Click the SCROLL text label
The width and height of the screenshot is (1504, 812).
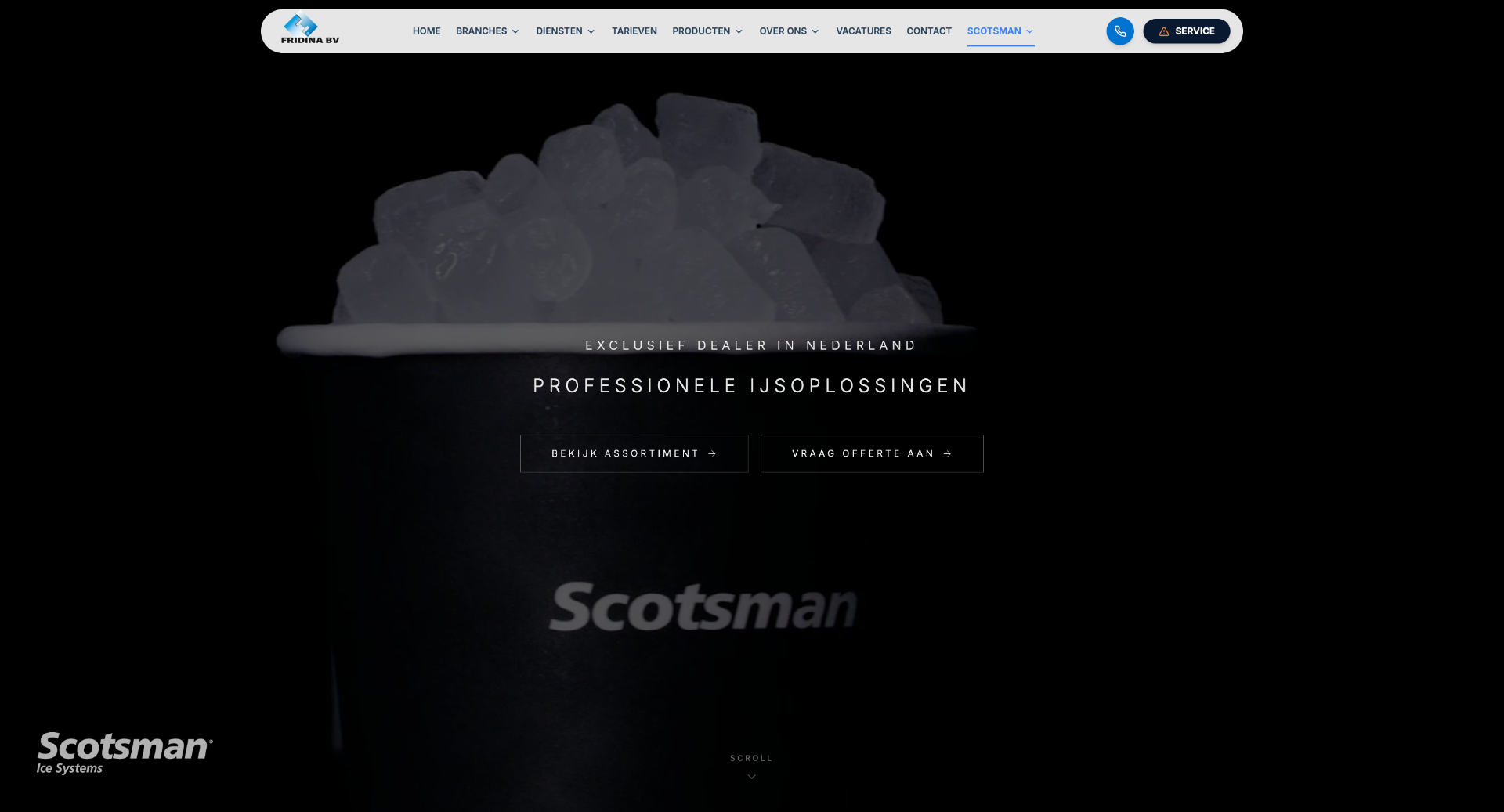(x=751, y=758)
